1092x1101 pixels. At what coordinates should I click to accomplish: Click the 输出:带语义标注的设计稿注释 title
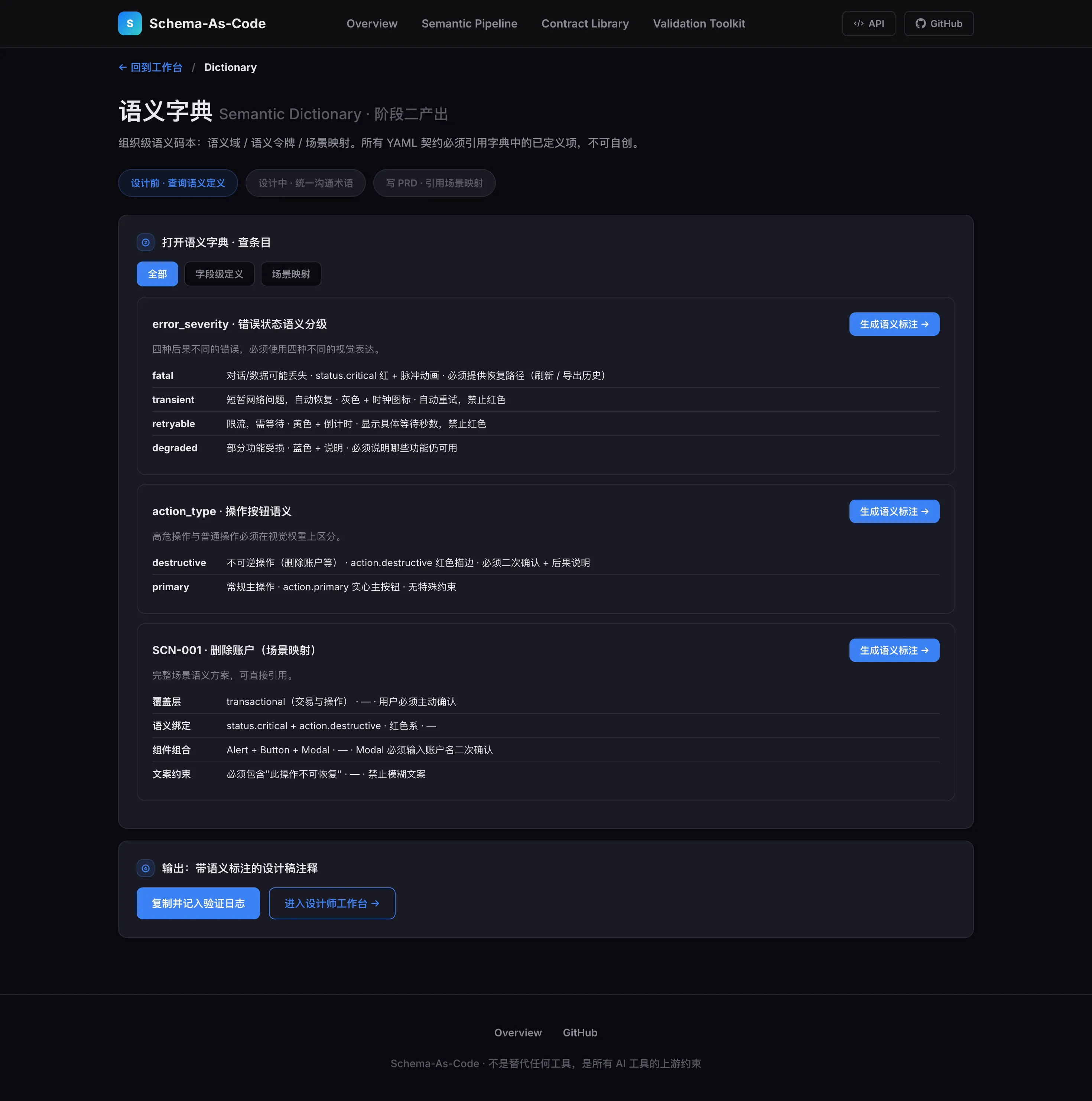pyautogui.click(x=240, y=868)
